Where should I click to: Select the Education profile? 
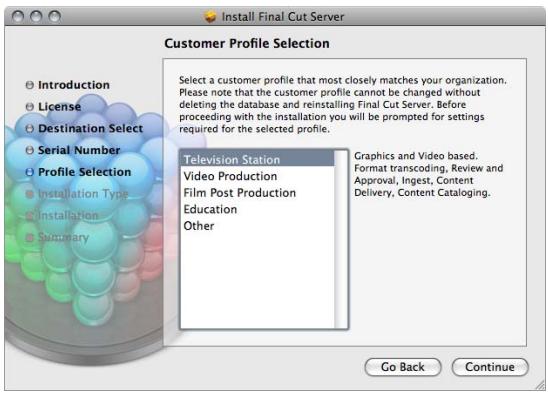pyautogui.click(x=257, y=209)
